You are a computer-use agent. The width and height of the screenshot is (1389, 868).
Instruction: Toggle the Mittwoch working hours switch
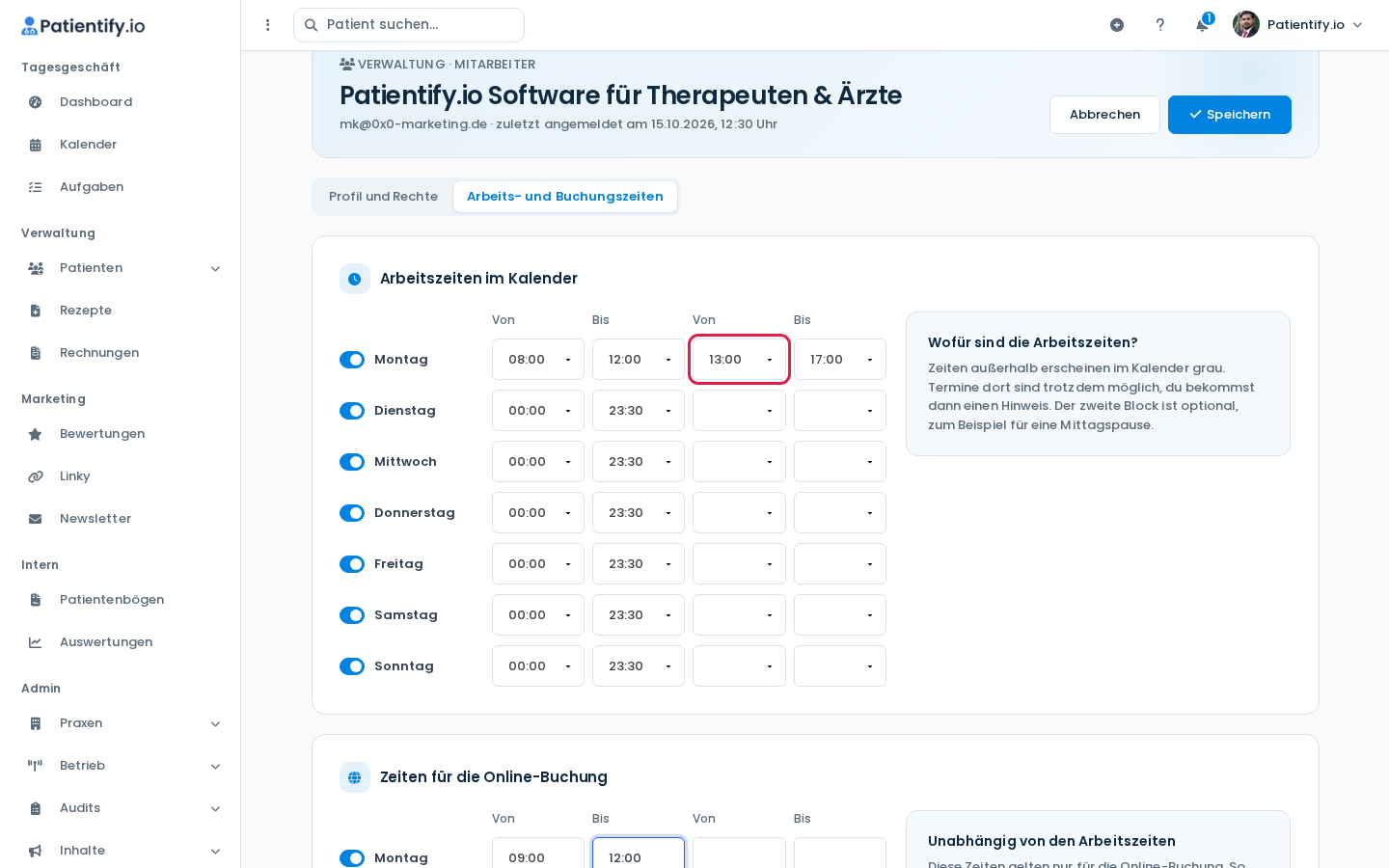352,462
